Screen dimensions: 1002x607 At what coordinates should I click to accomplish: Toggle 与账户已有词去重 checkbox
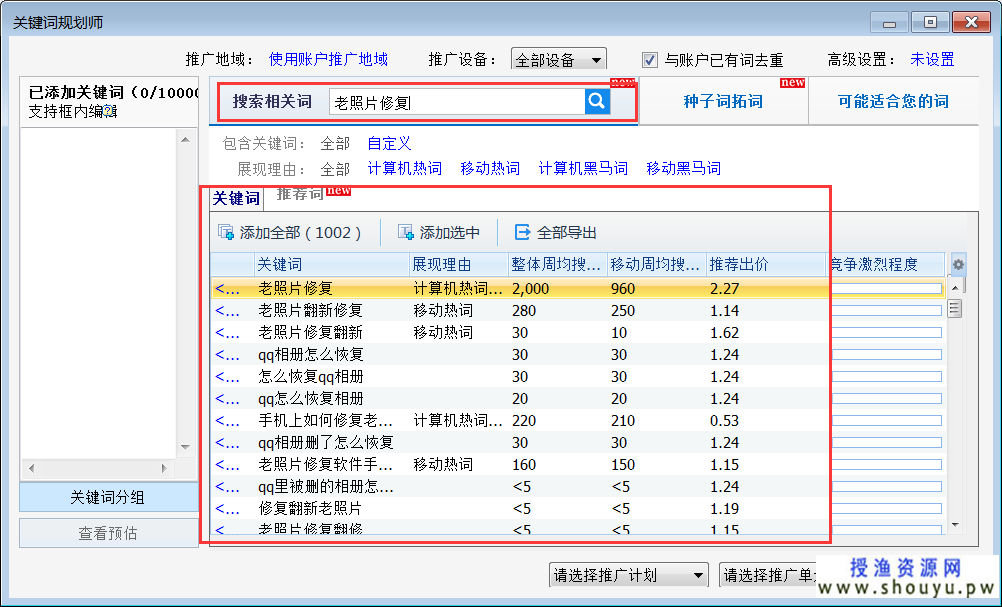click(650, 60)
